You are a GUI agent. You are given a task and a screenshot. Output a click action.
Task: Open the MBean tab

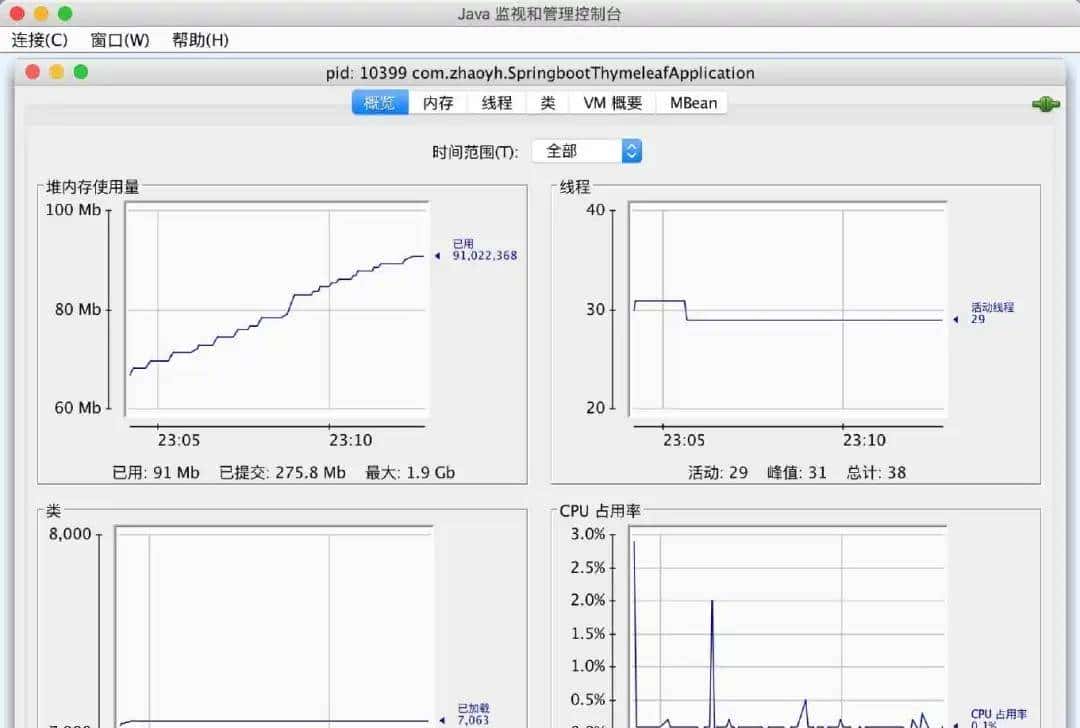691,102
